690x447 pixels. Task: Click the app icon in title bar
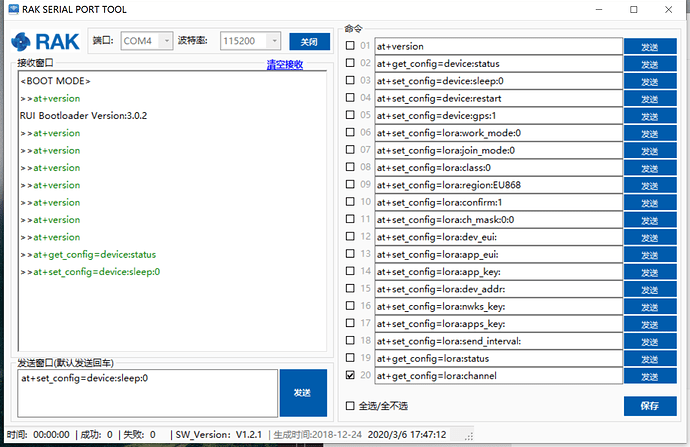pyautogui.click(x=11, y=9)
